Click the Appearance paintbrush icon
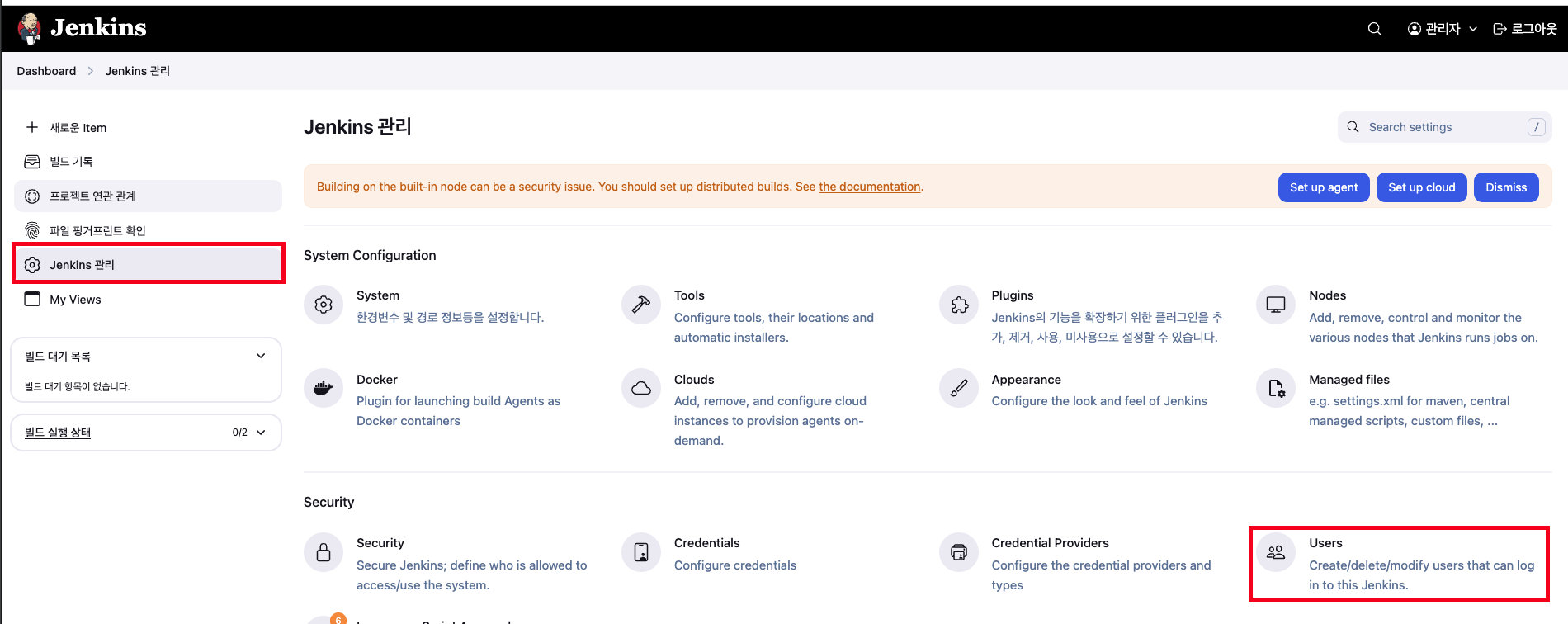The image size is (1568, 624). tap(959, 388)
